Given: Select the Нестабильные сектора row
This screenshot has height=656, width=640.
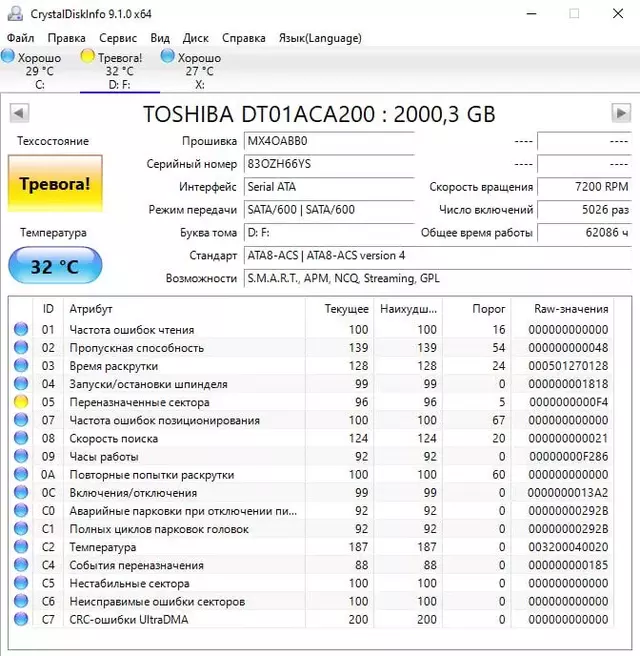Looking at the screenshot, I should tap(311, 583).
